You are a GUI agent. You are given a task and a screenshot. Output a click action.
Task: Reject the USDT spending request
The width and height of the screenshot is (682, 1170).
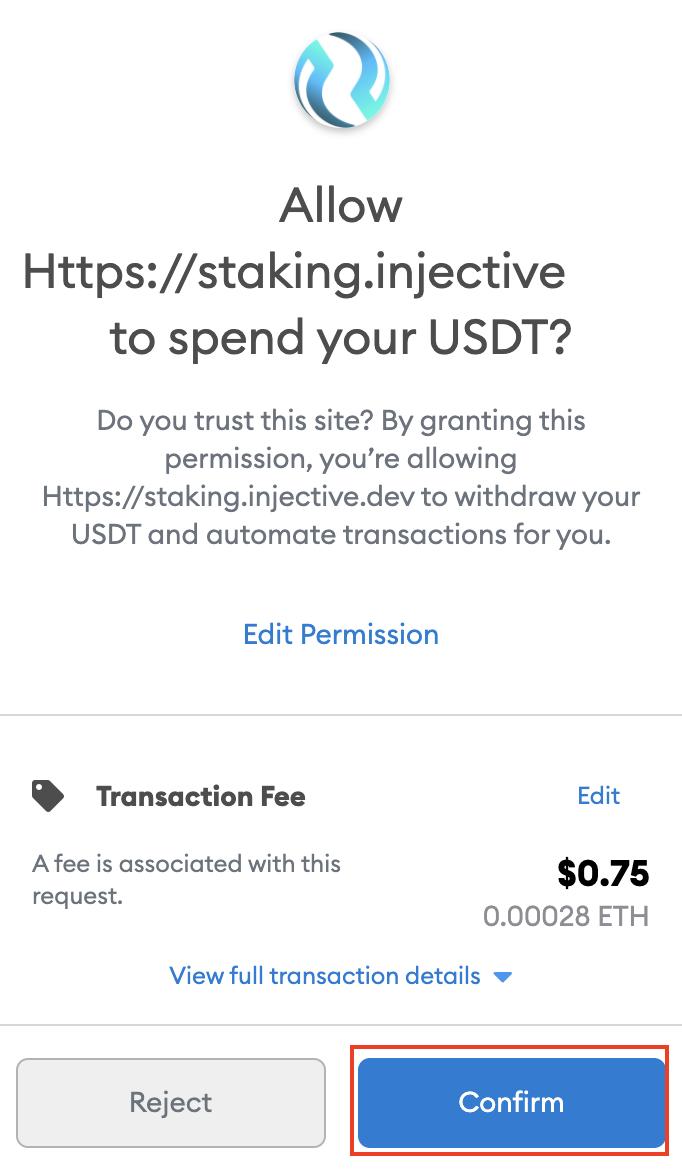(x=171, y=1102)
